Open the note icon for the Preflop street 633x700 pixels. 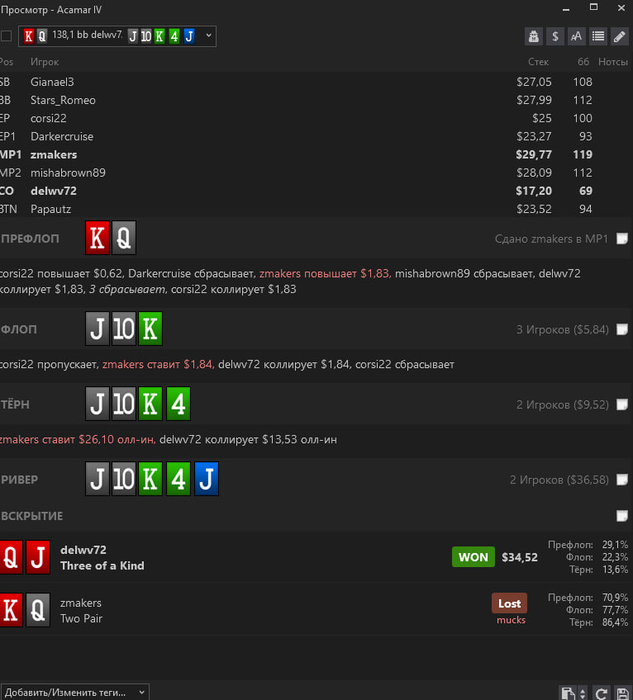tap(622, 239)
